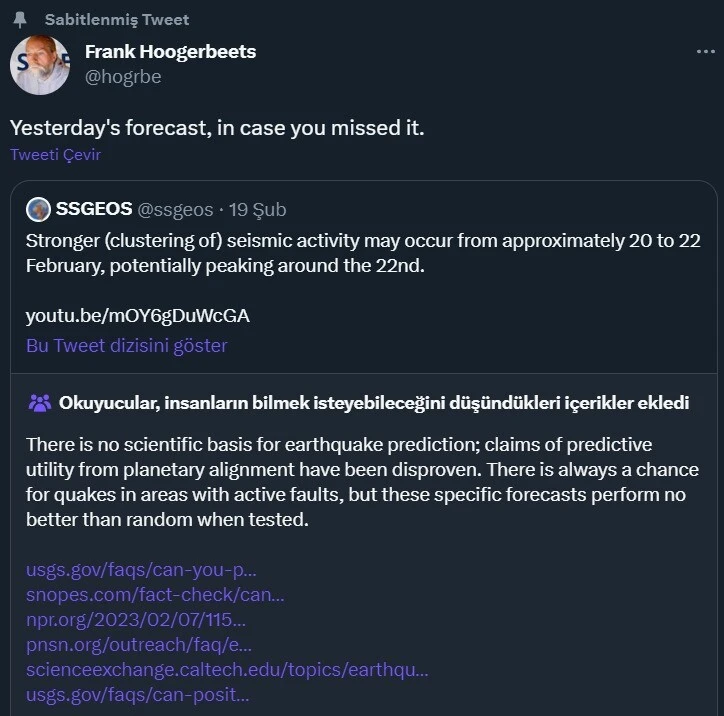
Task: Click the 'Sabitlenmiş Tweet' pinned label
Action: [x=116, y=20]
